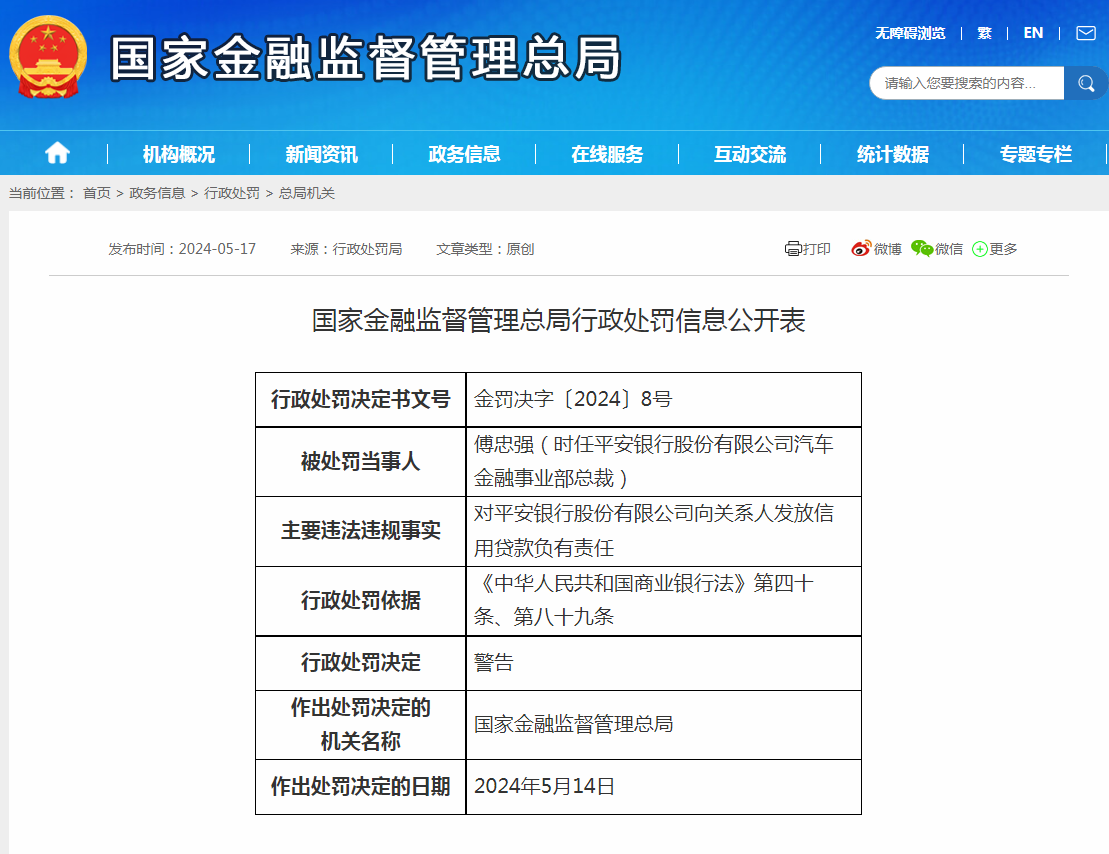1109x854 pixels.
Task: Click cell 金罚决字〔2024〕8号
Action: [x=663, y=400]
